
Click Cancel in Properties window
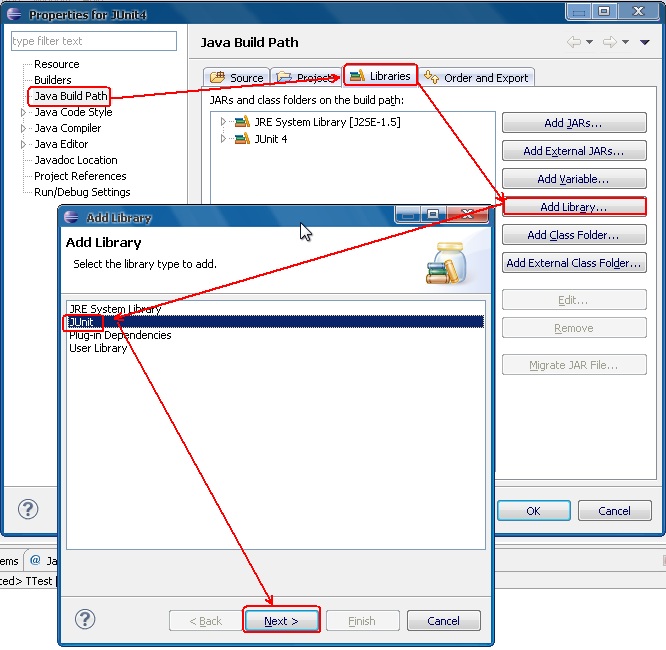click(x=614, y=511)
